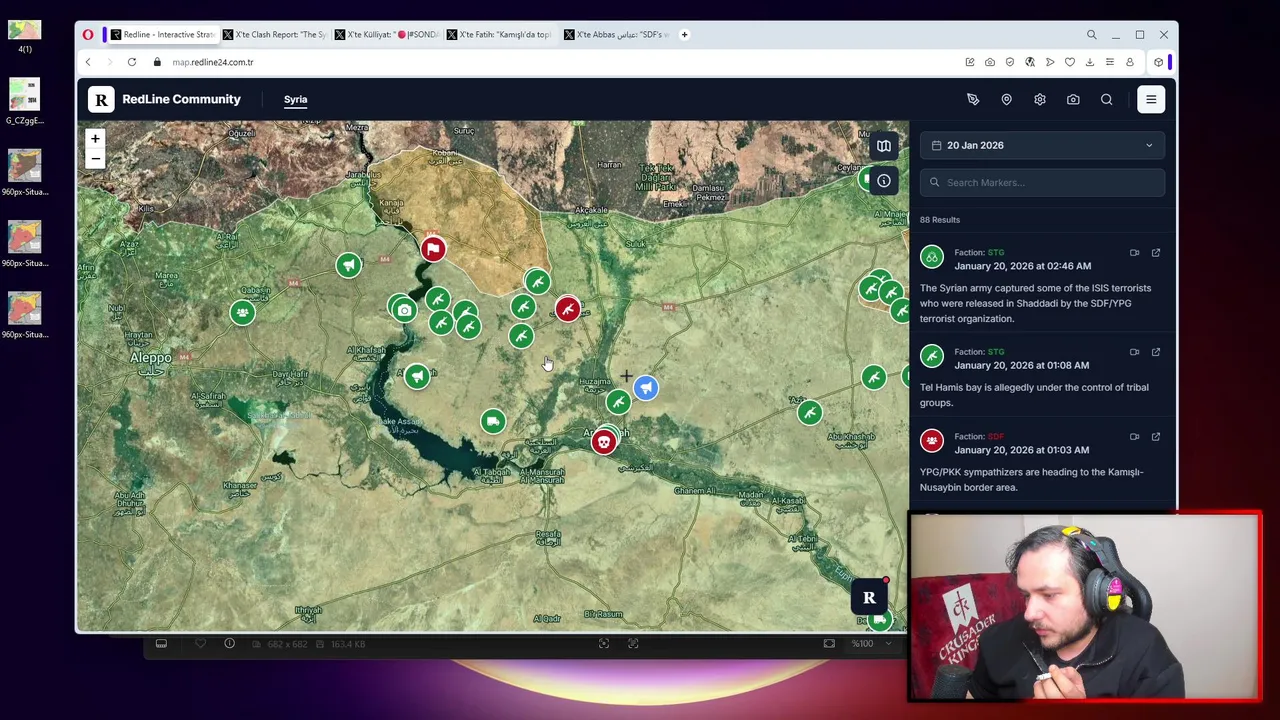This screenshot has height=720, width=1280.
Task: Select the green weapon marker north of Raqqa
Action: coord(618,402)
